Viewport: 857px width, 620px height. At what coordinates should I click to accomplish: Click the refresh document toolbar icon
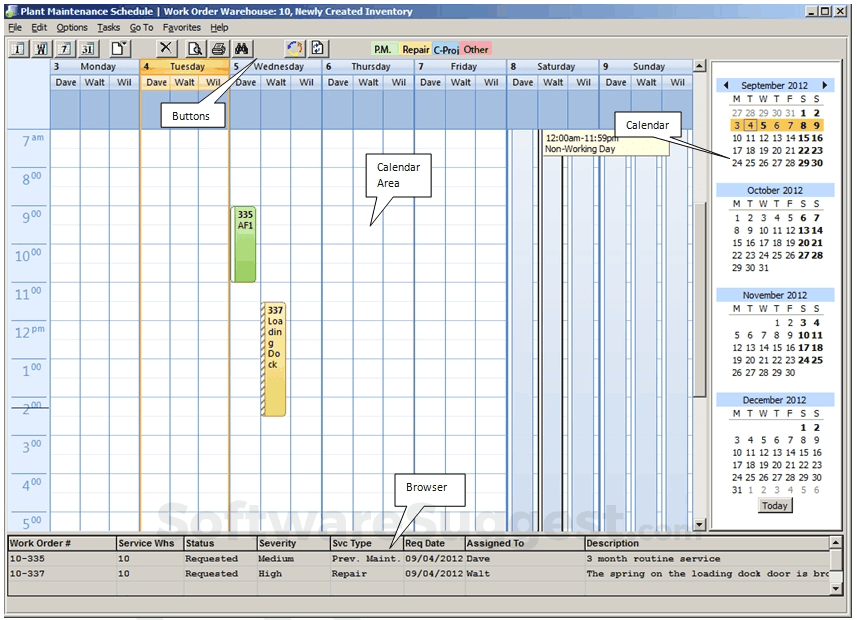(318, 48)
